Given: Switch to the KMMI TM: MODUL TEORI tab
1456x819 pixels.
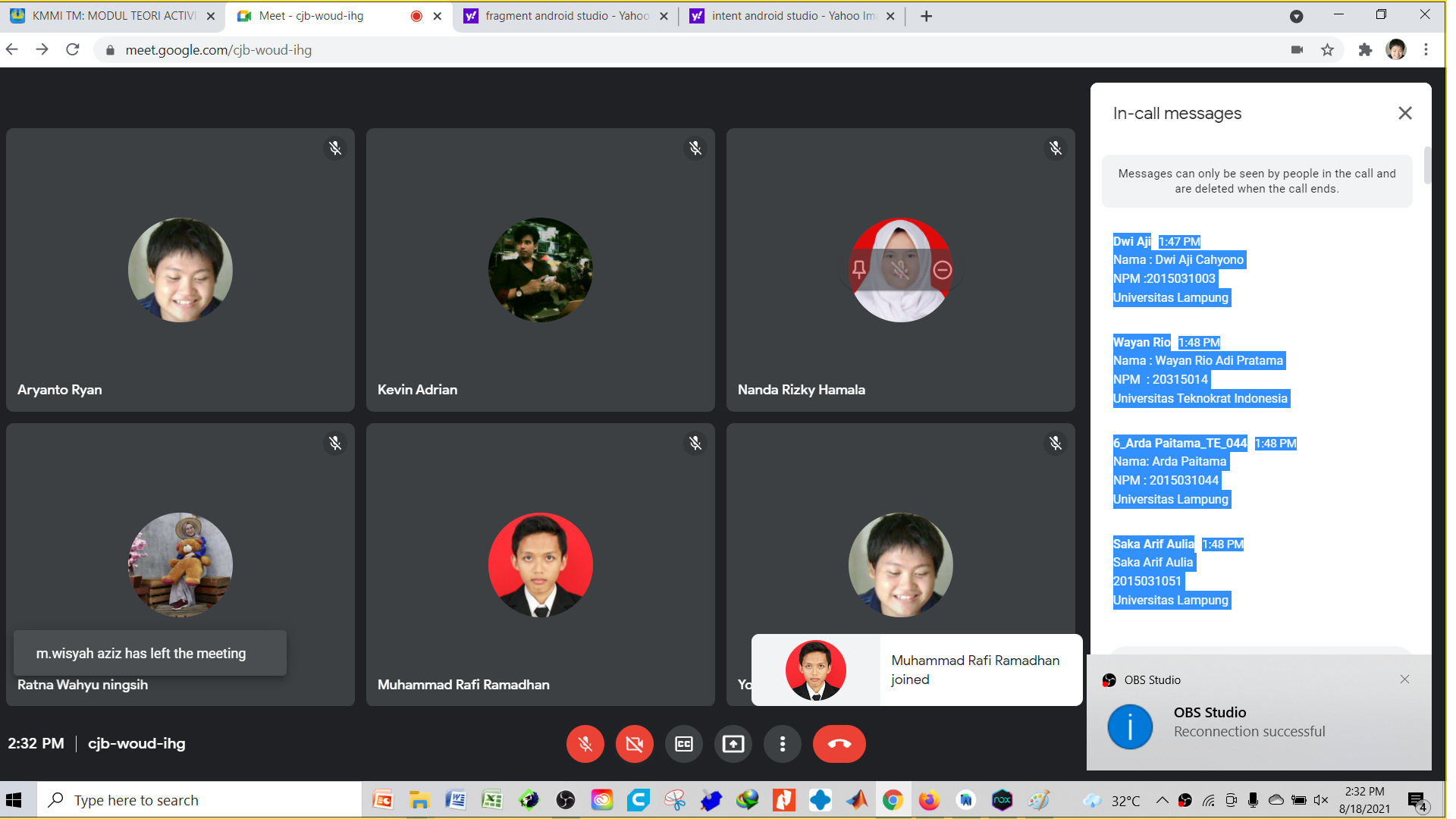Looking at the screenshot, I should (114, 15).
